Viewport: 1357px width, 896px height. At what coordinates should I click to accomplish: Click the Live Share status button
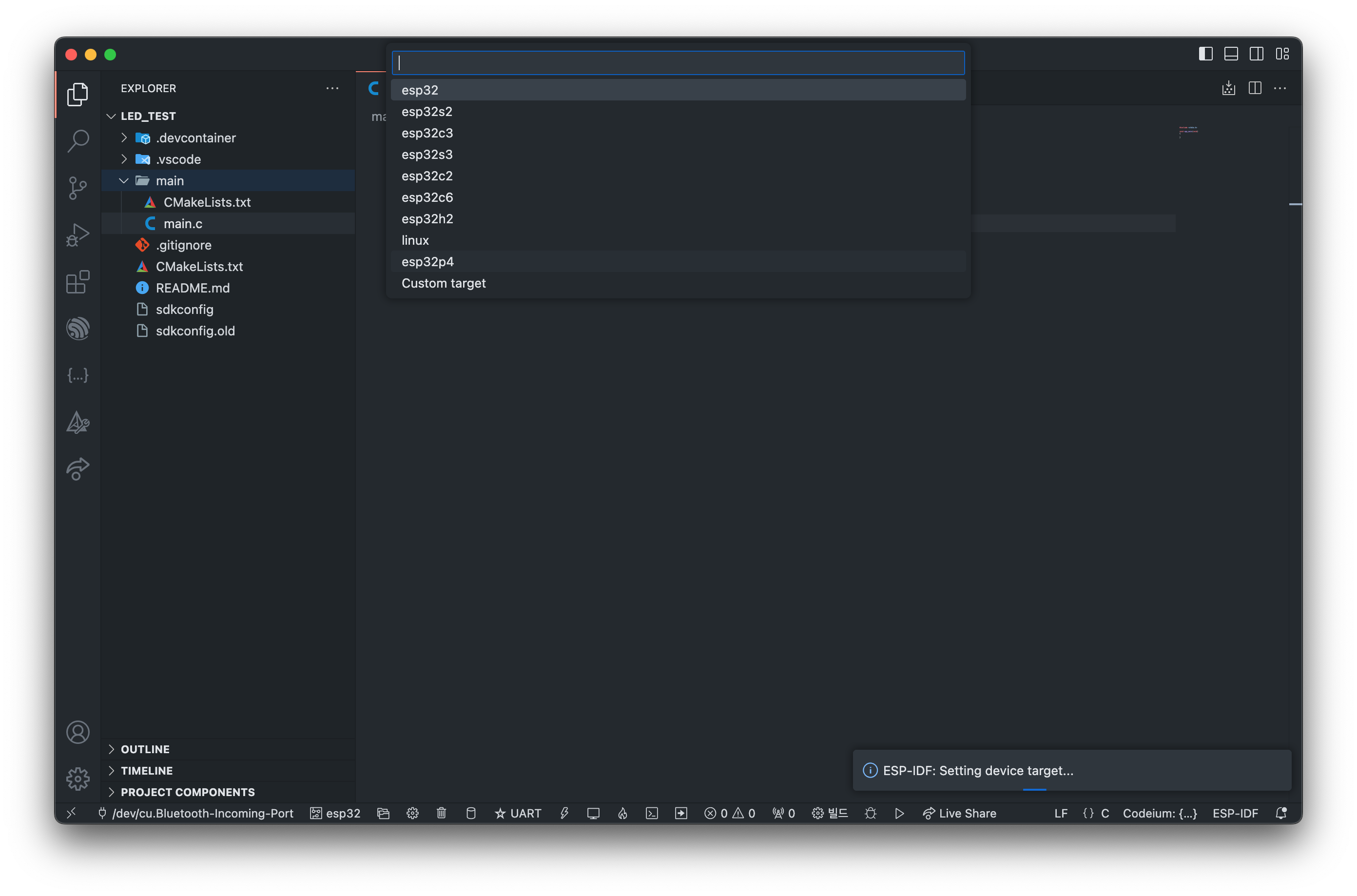pos(959,813)
